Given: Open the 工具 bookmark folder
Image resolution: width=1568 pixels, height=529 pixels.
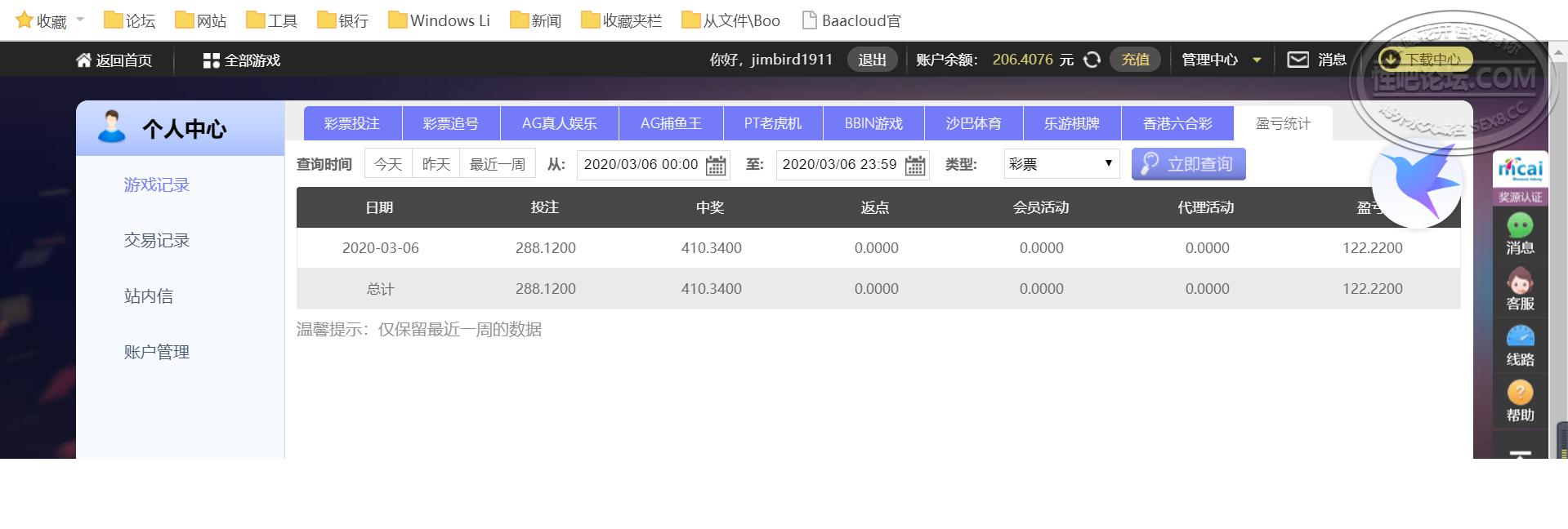Looking at the screenshot, I should (x=272, y=20).
